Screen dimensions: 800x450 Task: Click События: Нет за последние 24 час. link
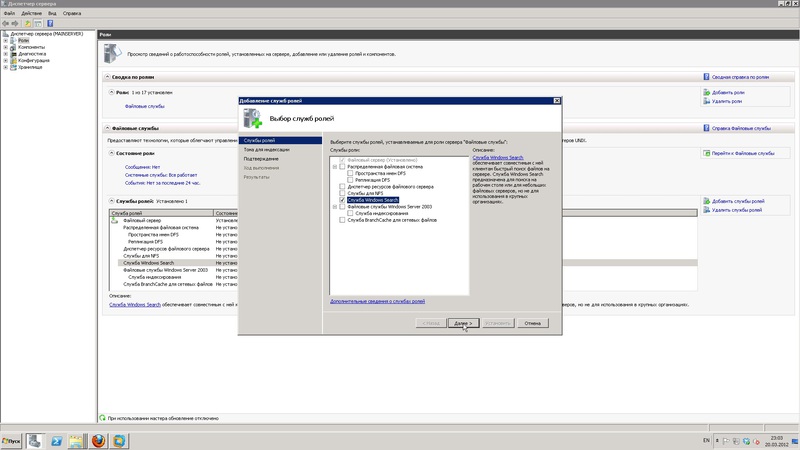[163, 183]
